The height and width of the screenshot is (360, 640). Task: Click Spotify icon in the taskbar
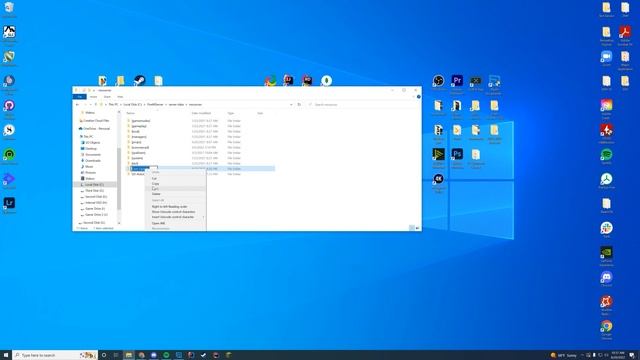coord(166,355)
